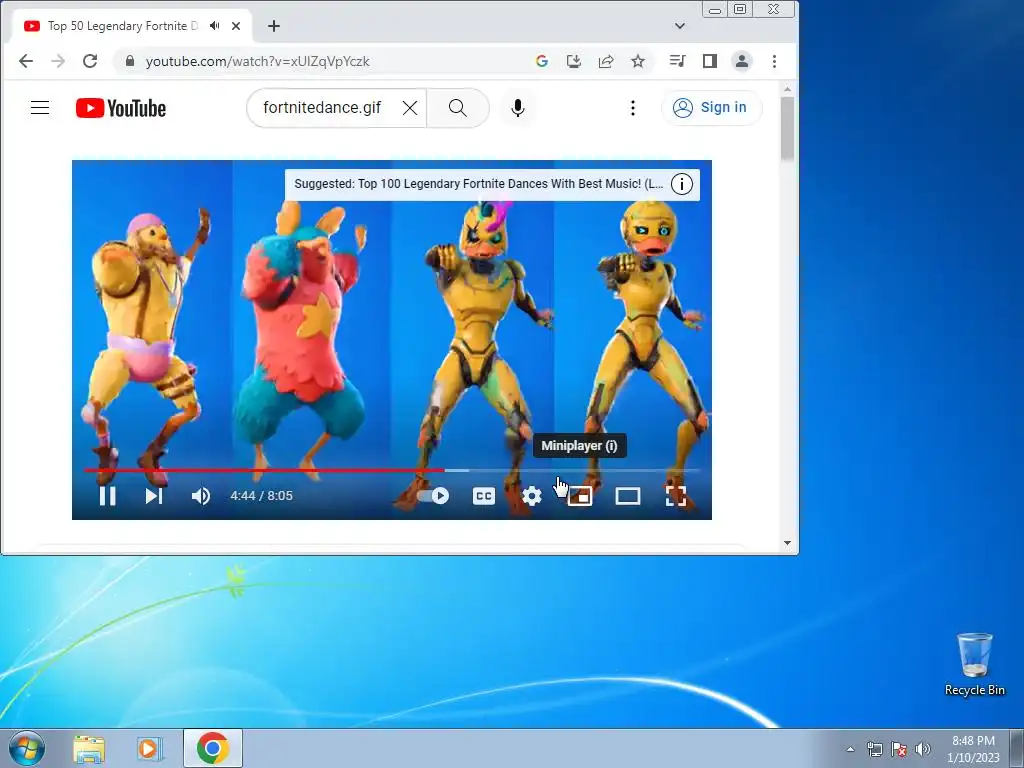
Task: Click the Google icon in address bar
Action: click(541, 61)
